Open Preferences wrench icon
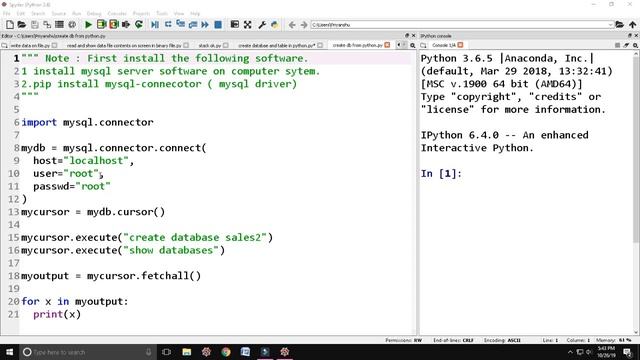The width and height of the screenshot is (640, 360). pos(262,25)
